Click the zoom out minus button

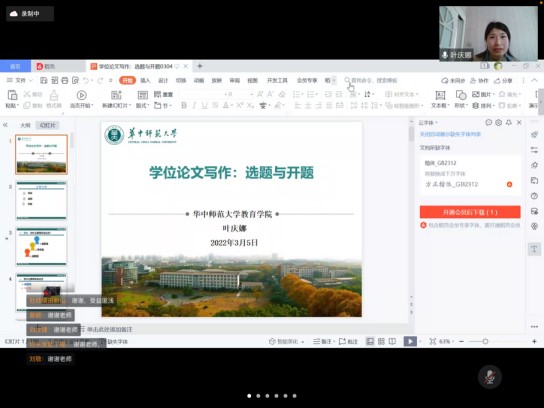click(461, 342)
